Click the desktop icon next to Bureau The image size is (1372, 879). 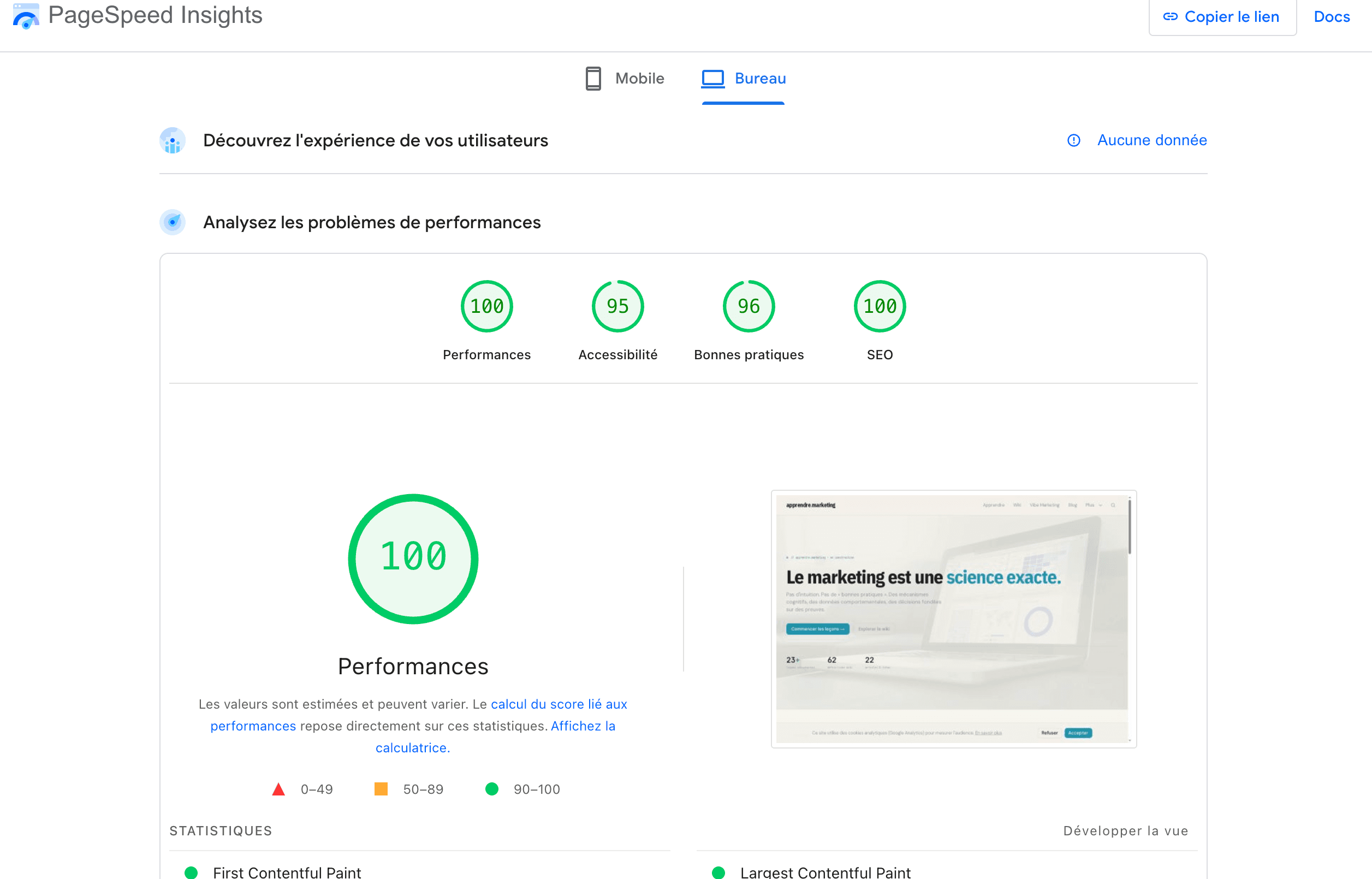coord(712,79)
